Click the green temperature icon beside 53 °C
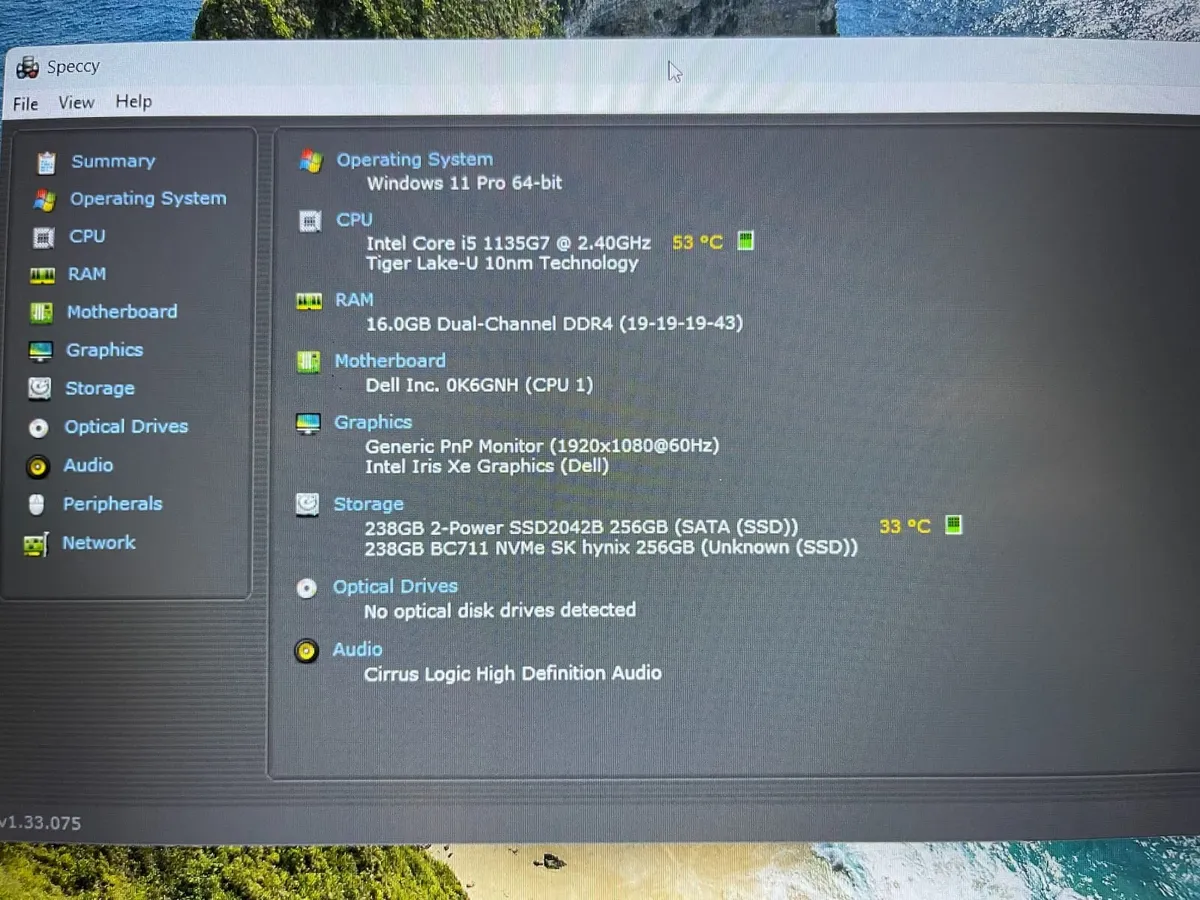The image size is (1200, 900). [x=745, y=241]
